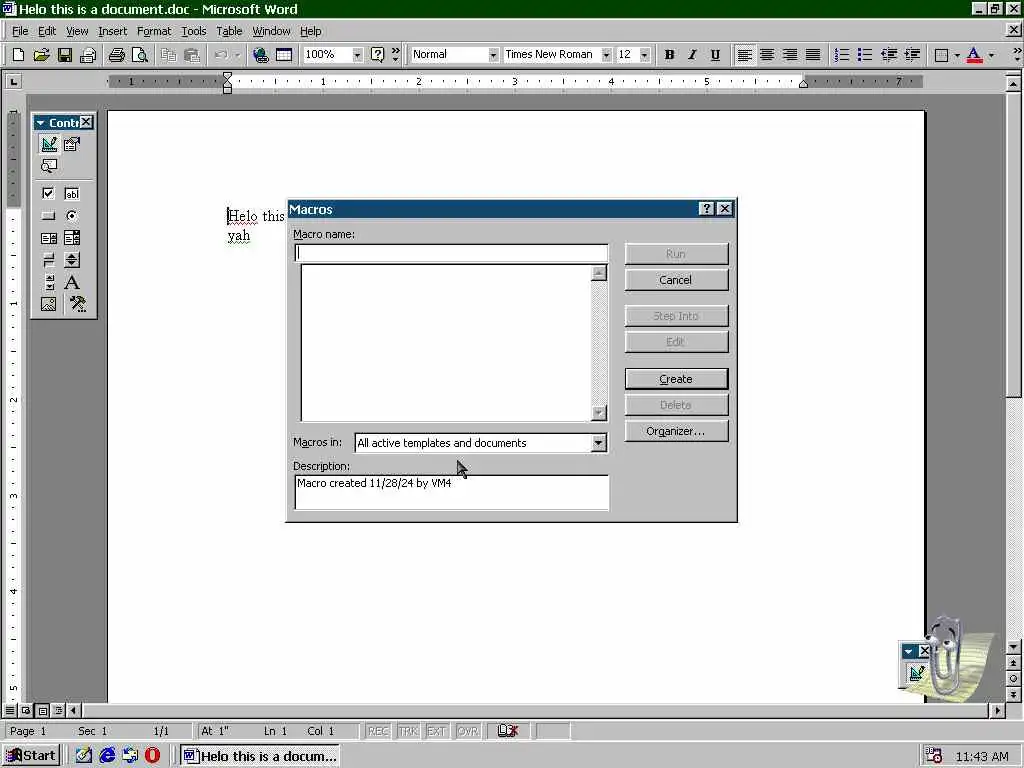Toggle Center paragraph alignment
Screen dimensions: 1024x768
pyautogui.click(x=767, y=55)
